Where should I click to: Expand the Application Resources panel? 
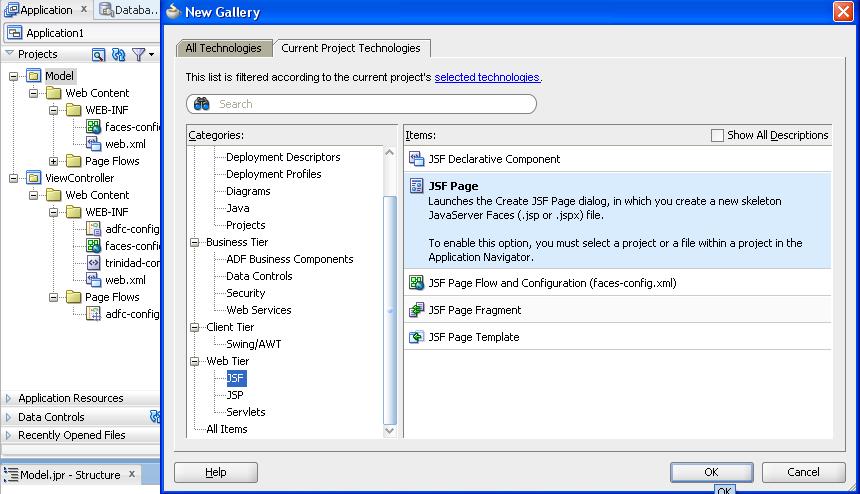(x=9, y=398)
